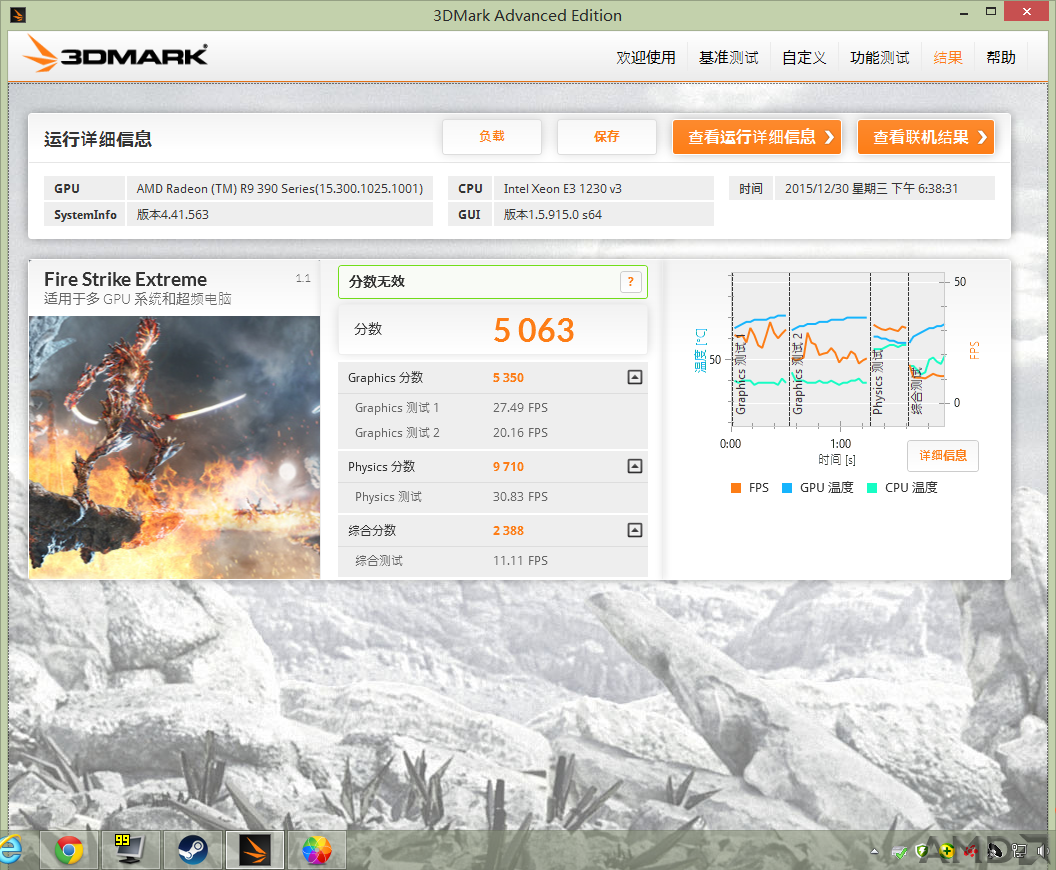Open the 自定义 tab
The image size is (1056, 870).
click(804, 58)
